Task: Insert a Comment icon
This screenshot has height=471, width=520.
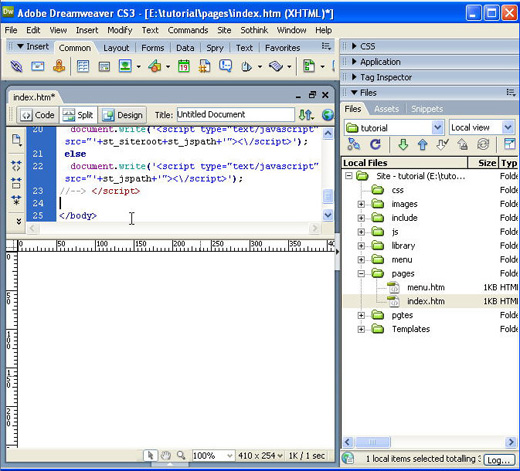Action: click(225, 66)
